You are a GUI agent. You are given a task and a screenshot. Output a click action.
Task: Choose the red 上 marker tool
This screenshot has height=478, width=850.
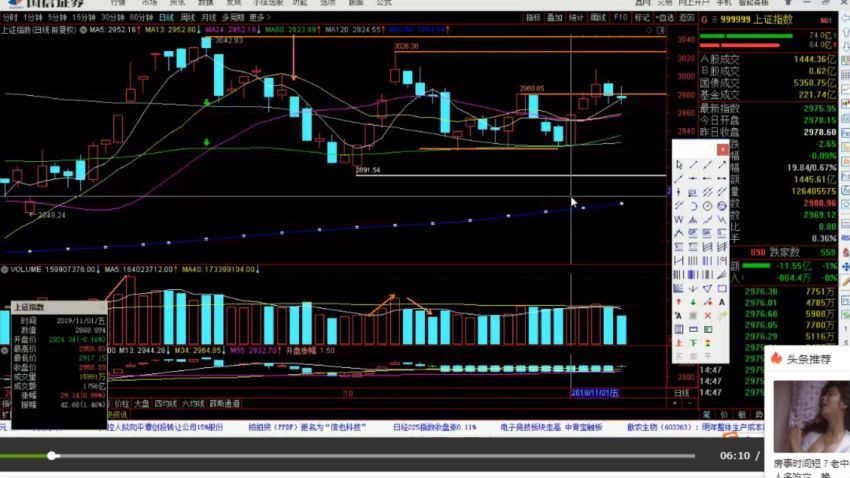pos(679,343)
